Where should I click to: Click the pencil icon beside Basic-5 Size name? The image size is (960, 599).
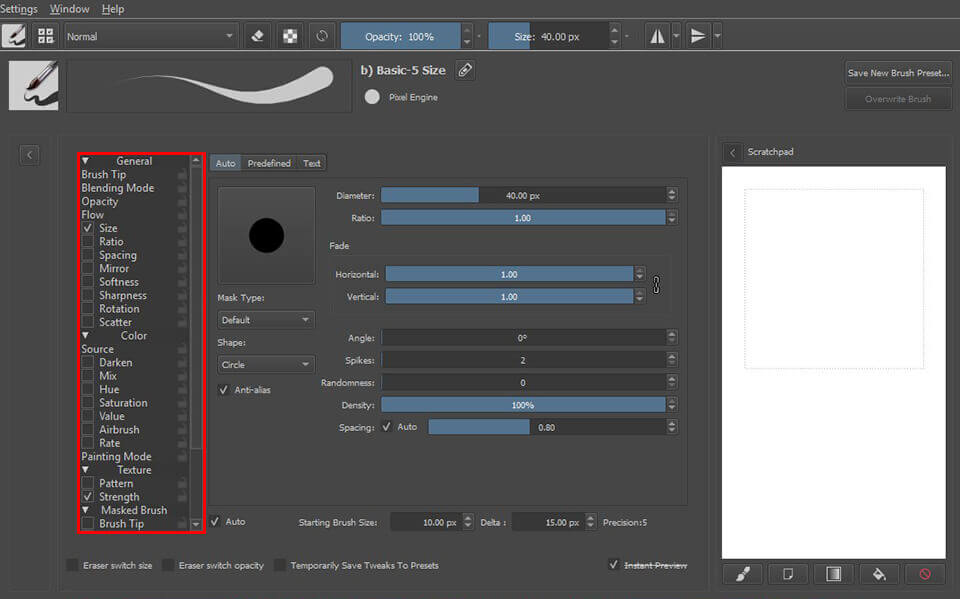click(x=463, y=70)
